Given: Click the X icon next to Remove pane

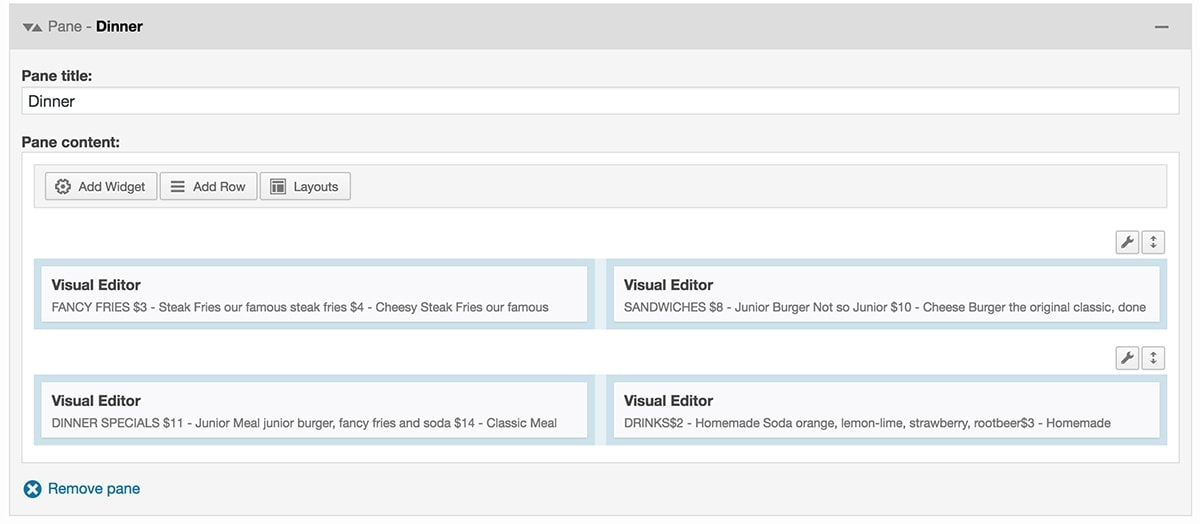Looking at the screenshot, I should point(32,489).
